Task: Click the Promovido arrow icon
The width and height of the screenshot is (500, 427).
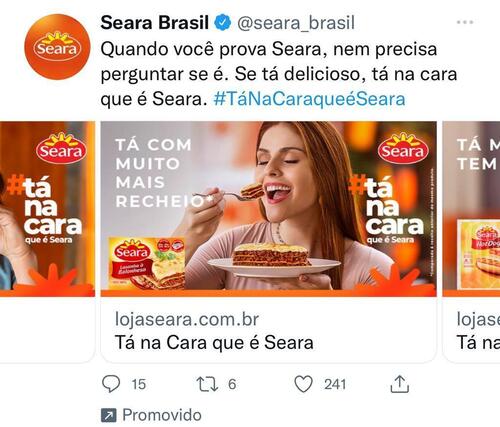Action: click(109, 415)
